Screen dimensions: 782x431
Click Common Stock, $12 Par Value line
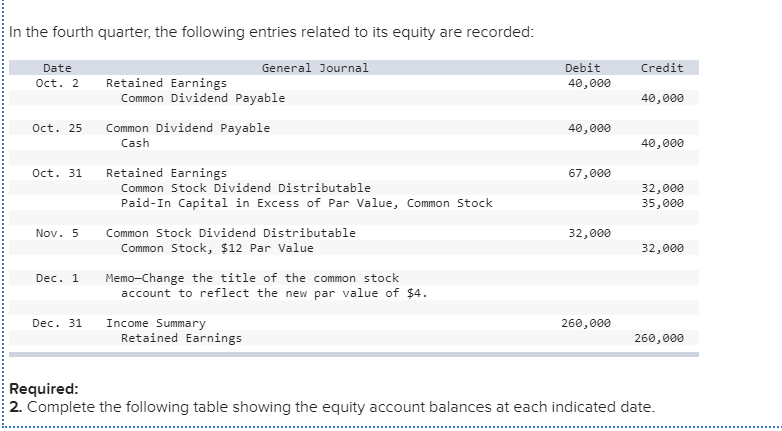[217, 248]
